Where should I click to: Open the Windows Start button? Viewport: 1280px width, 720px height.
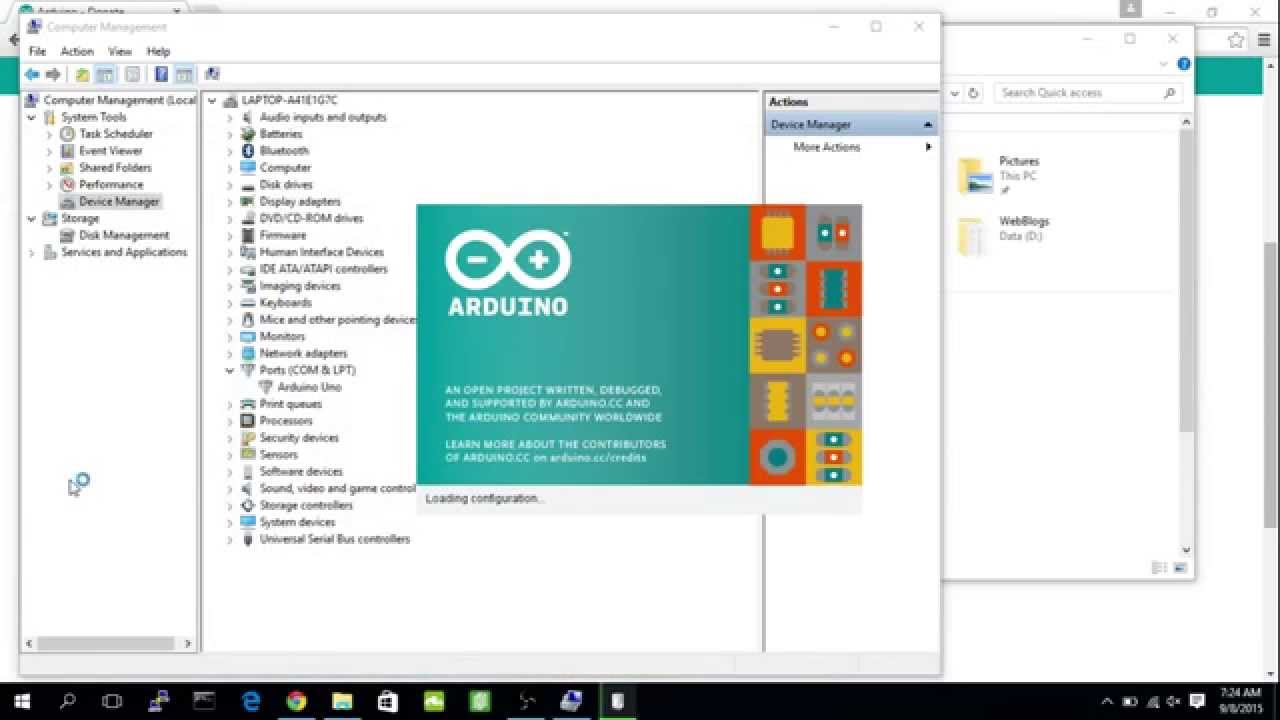22,702
